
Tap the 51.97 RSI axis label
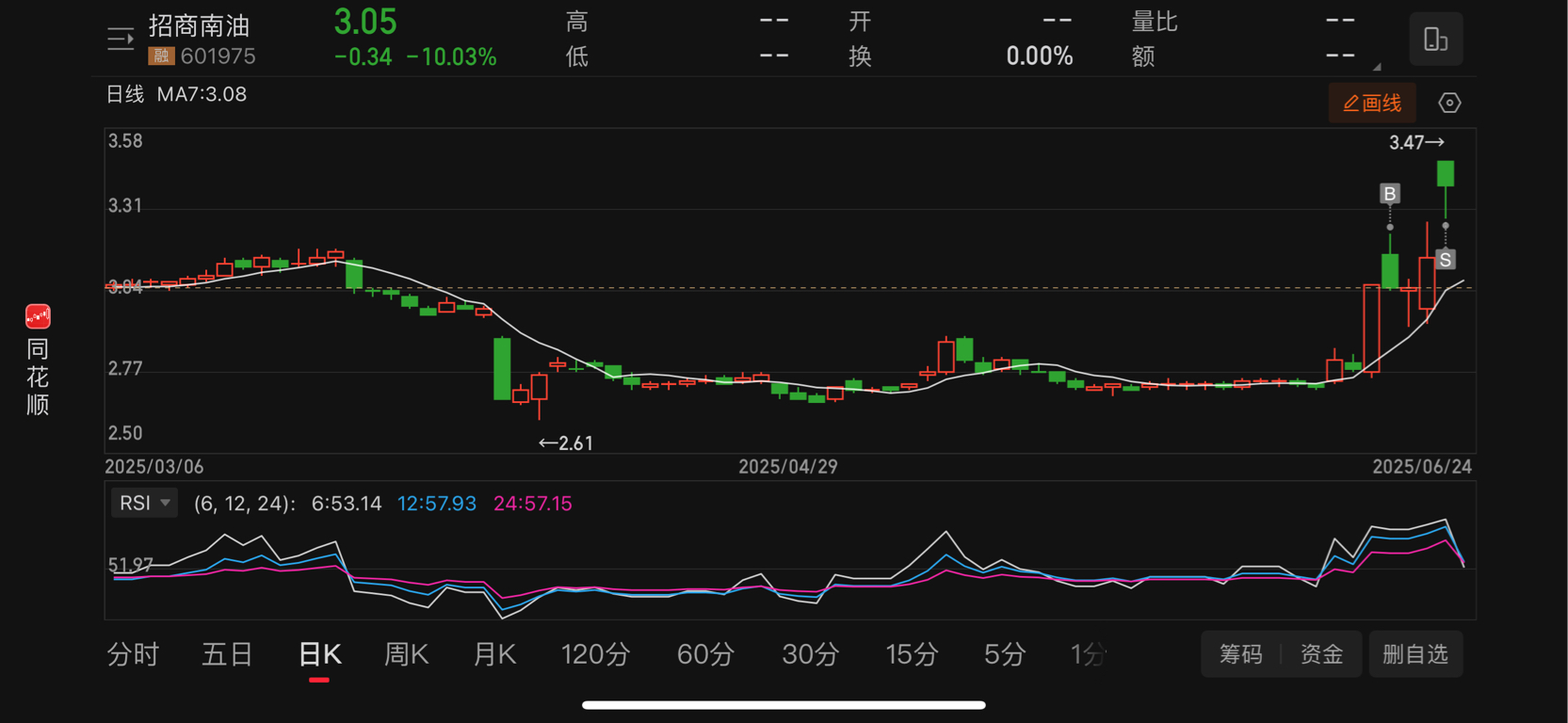click(x=131, y=565)
